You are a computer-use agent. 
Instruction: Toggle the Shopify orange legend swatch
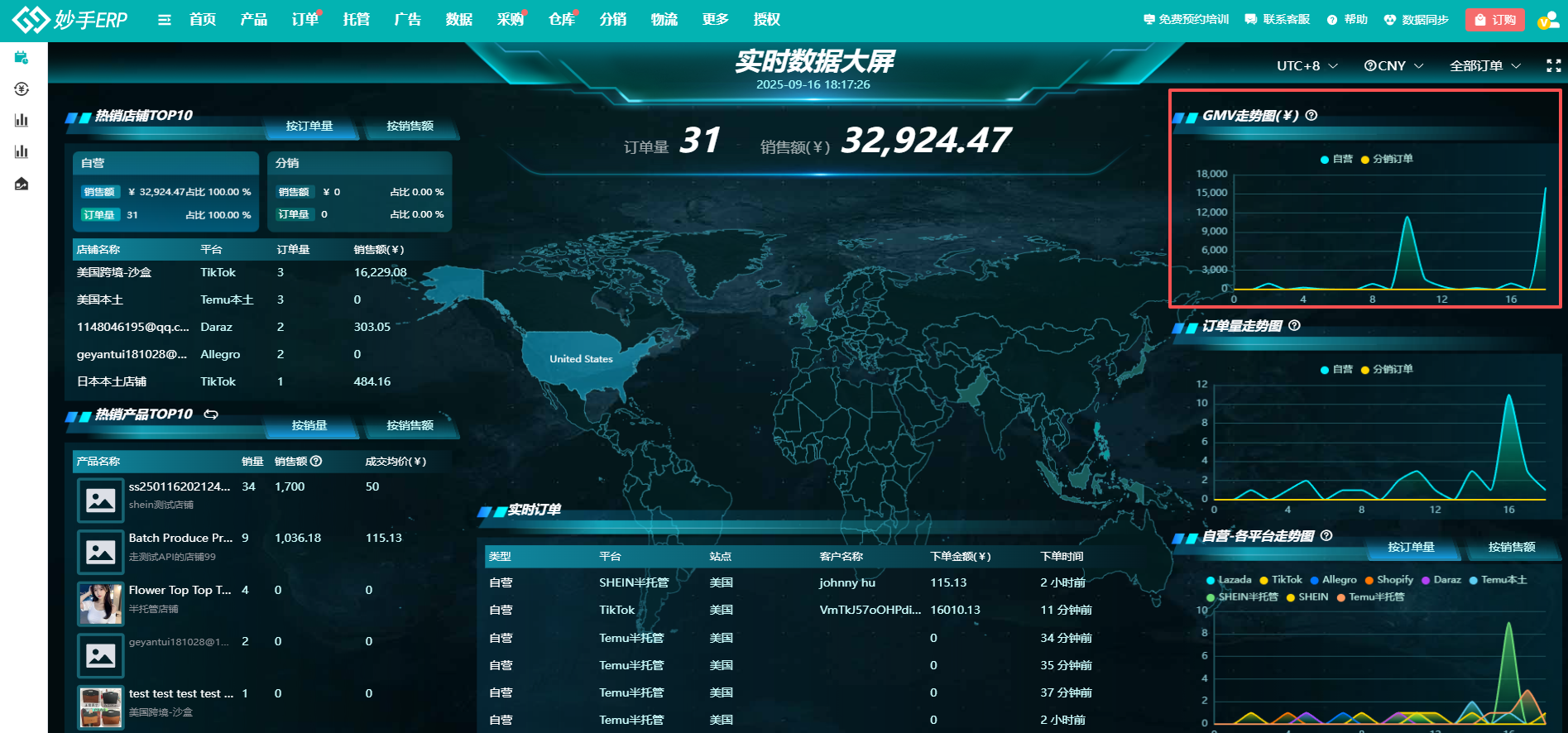click(x=1369, y=580)
